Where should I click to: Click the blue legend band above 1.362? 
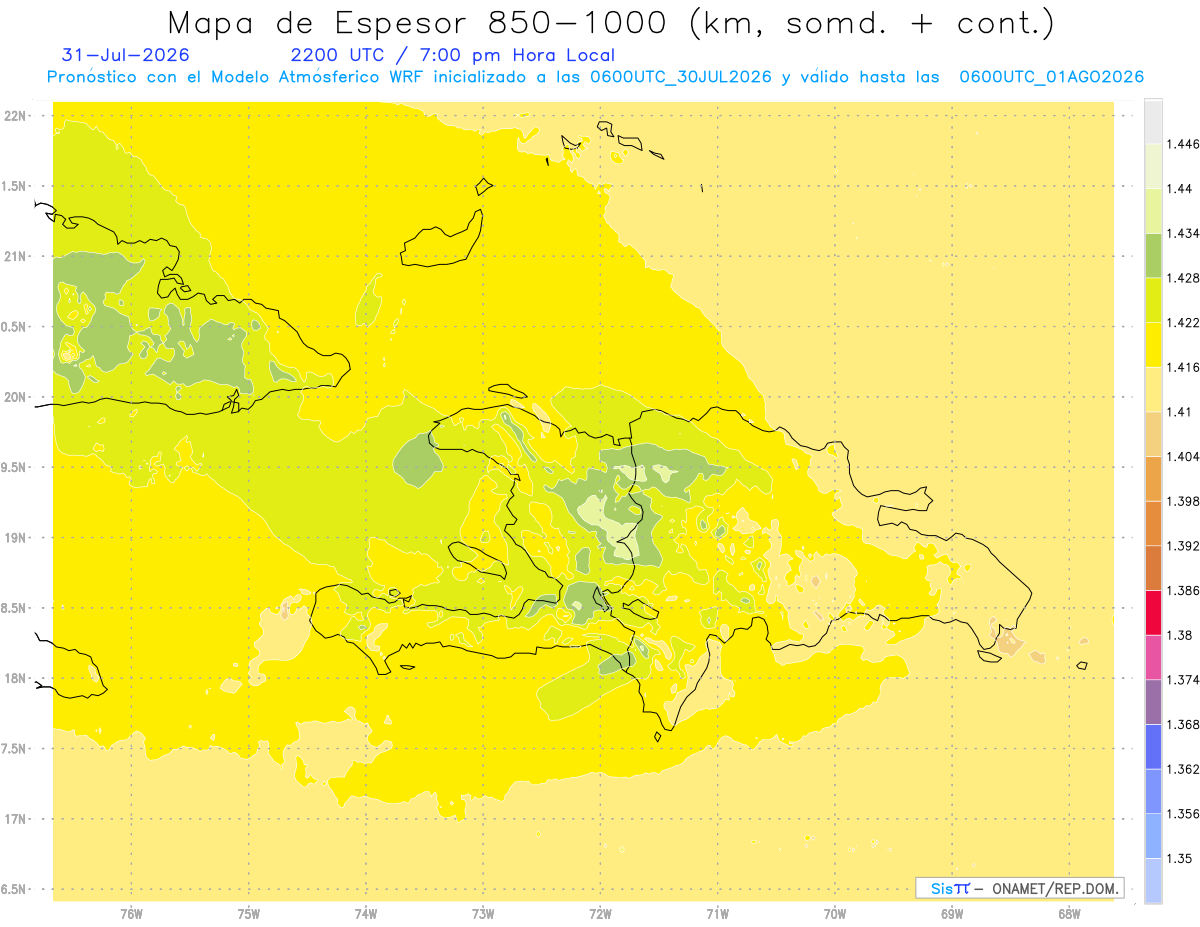(x=1153, y=746)
